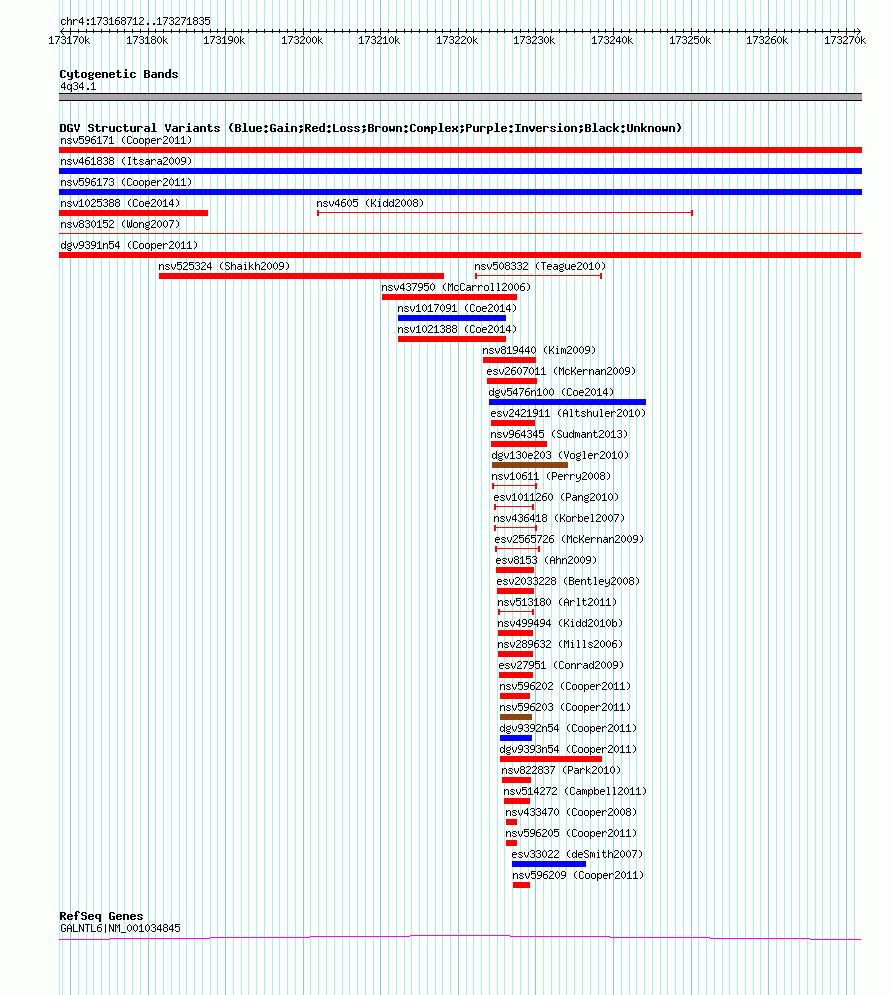Click the GALNTL6|NM_001034845 gene label

point(120,928)
